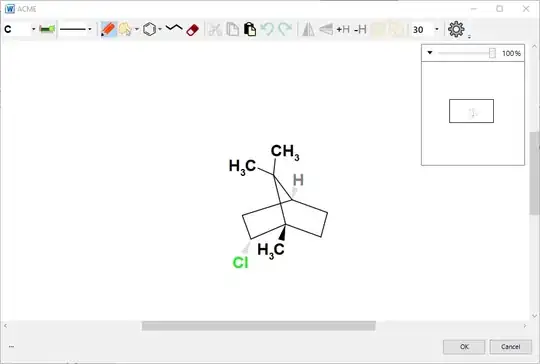Select the chain drawing tool
The width and height of the screenshot is (540, 364).
tap(174, 28)
